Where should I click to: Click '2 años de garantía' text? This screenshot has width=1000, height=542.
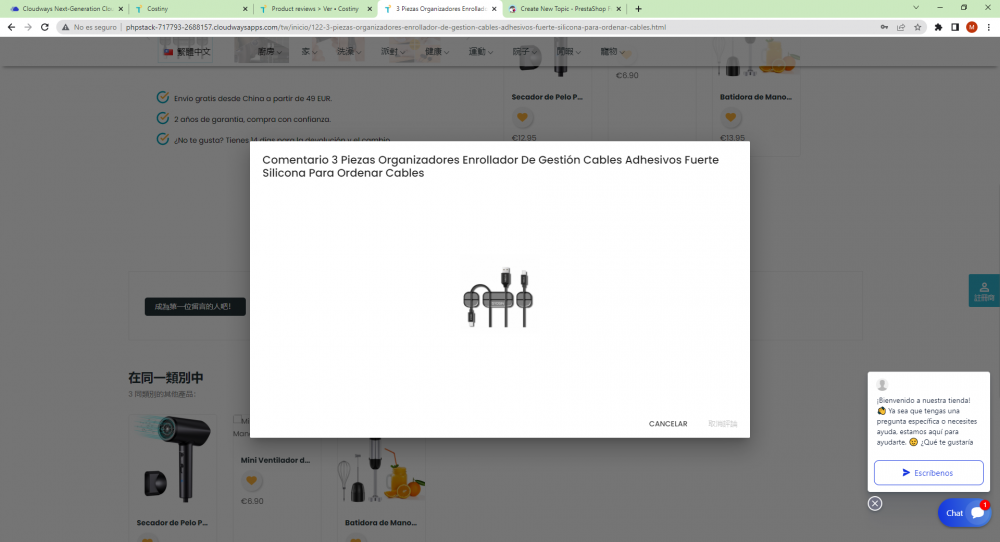[252, 119]
